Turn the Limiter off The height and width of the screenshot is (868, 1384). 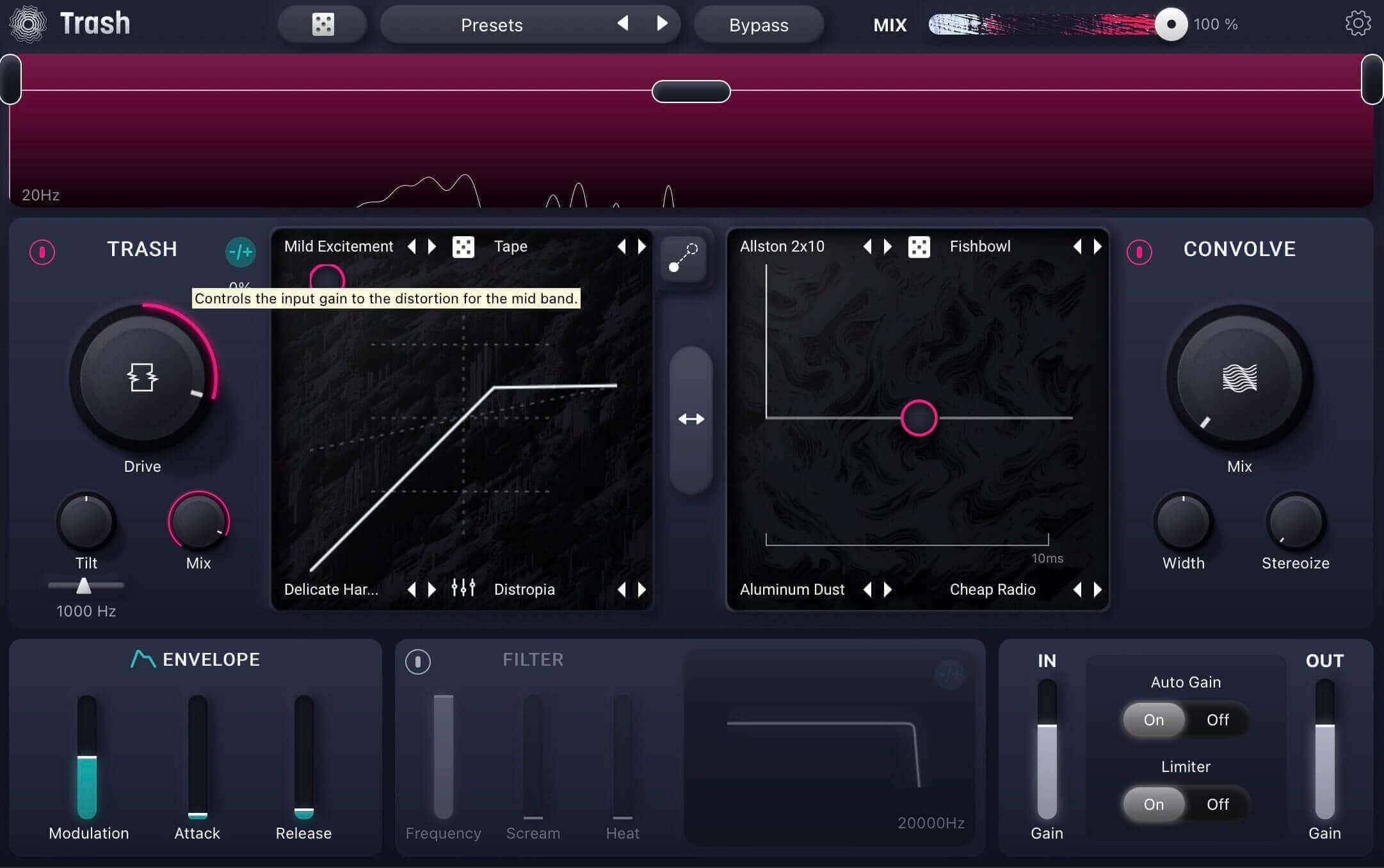(1218, 804)
